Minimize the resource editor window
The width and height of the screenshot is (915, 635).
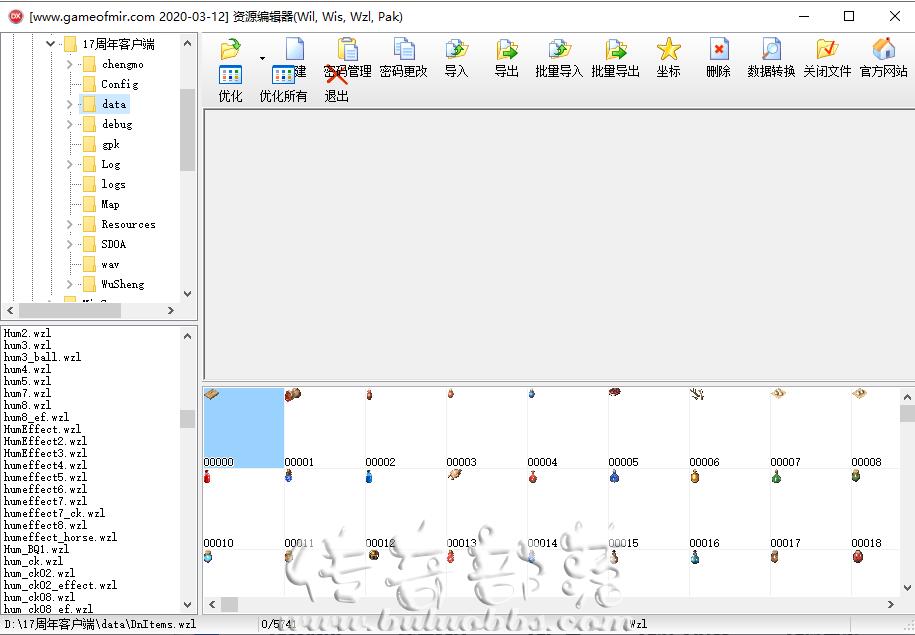click(x=804, y=16)
